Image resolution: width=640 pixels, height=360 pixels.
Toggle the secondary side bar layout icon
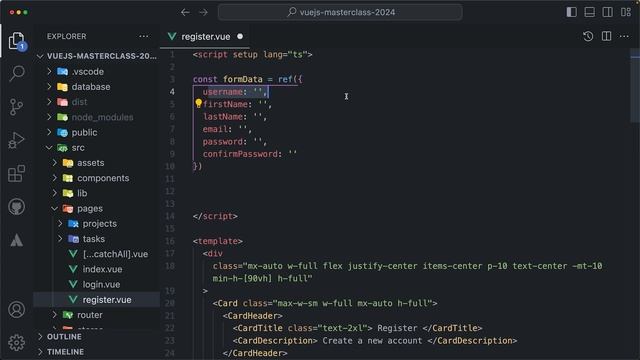607,12
